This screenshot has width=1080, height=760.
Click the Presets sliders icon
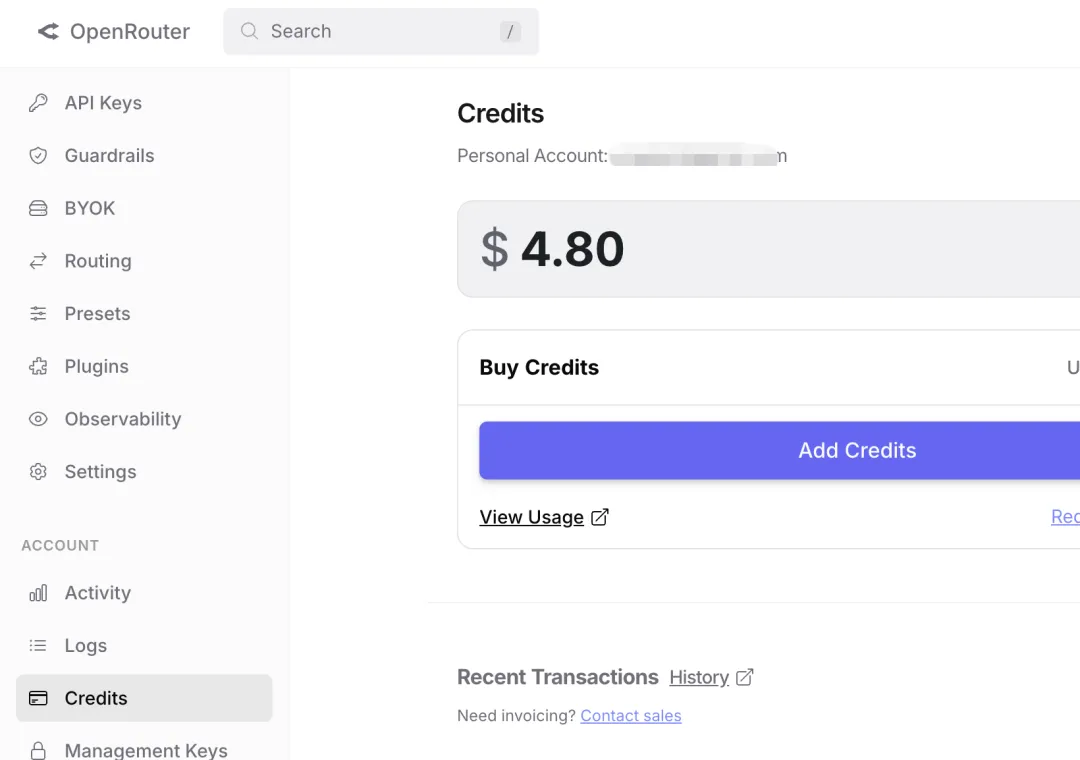pyautogui.click(x=38, y=314)
